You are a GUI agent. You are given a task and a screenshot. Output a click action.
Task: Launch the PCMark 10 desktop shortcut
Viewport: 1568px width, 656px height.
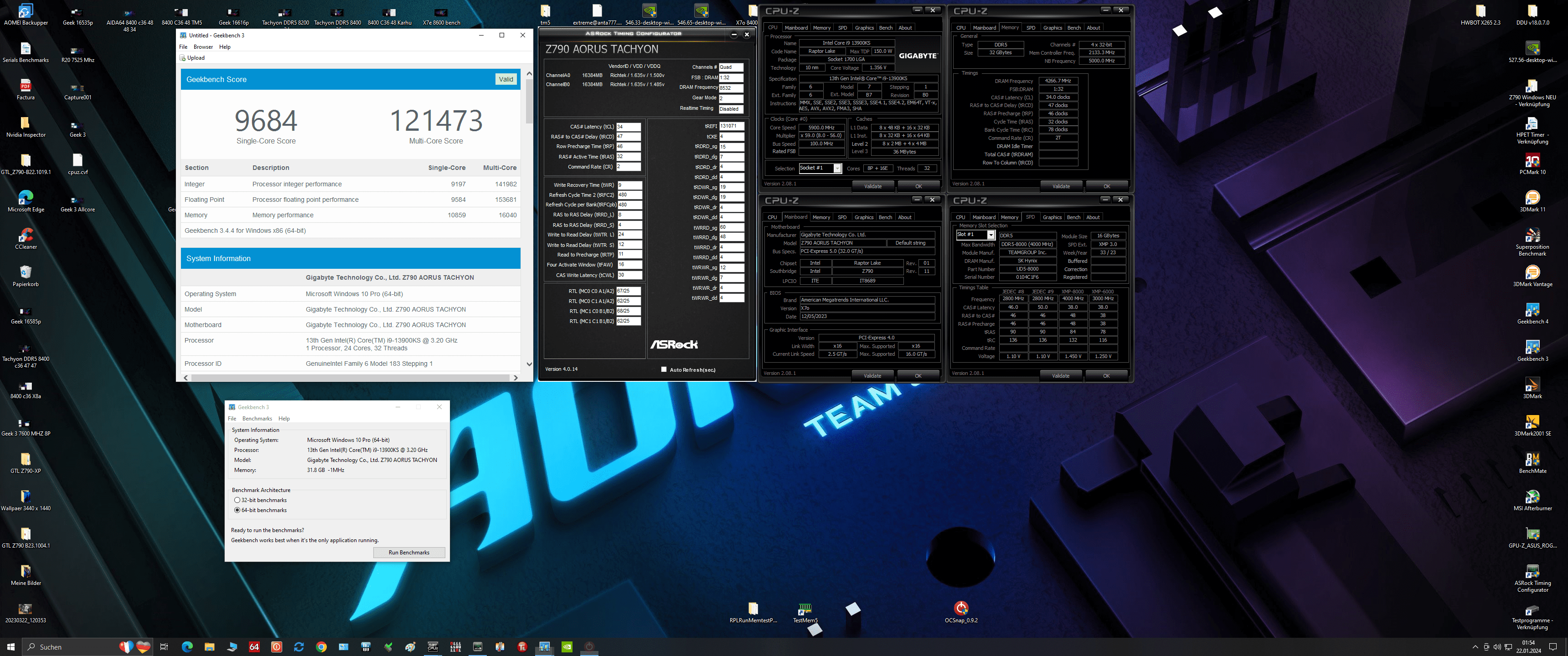point(1532,164)
